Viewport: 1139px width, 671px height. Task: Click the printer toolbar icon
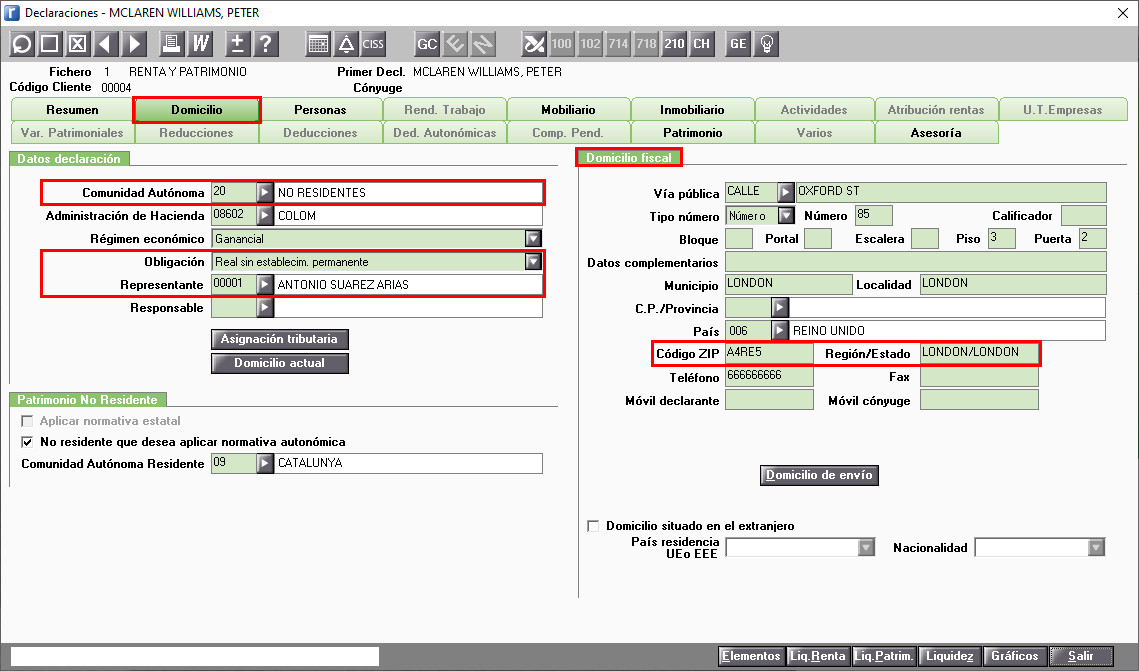tap(171, 44)
